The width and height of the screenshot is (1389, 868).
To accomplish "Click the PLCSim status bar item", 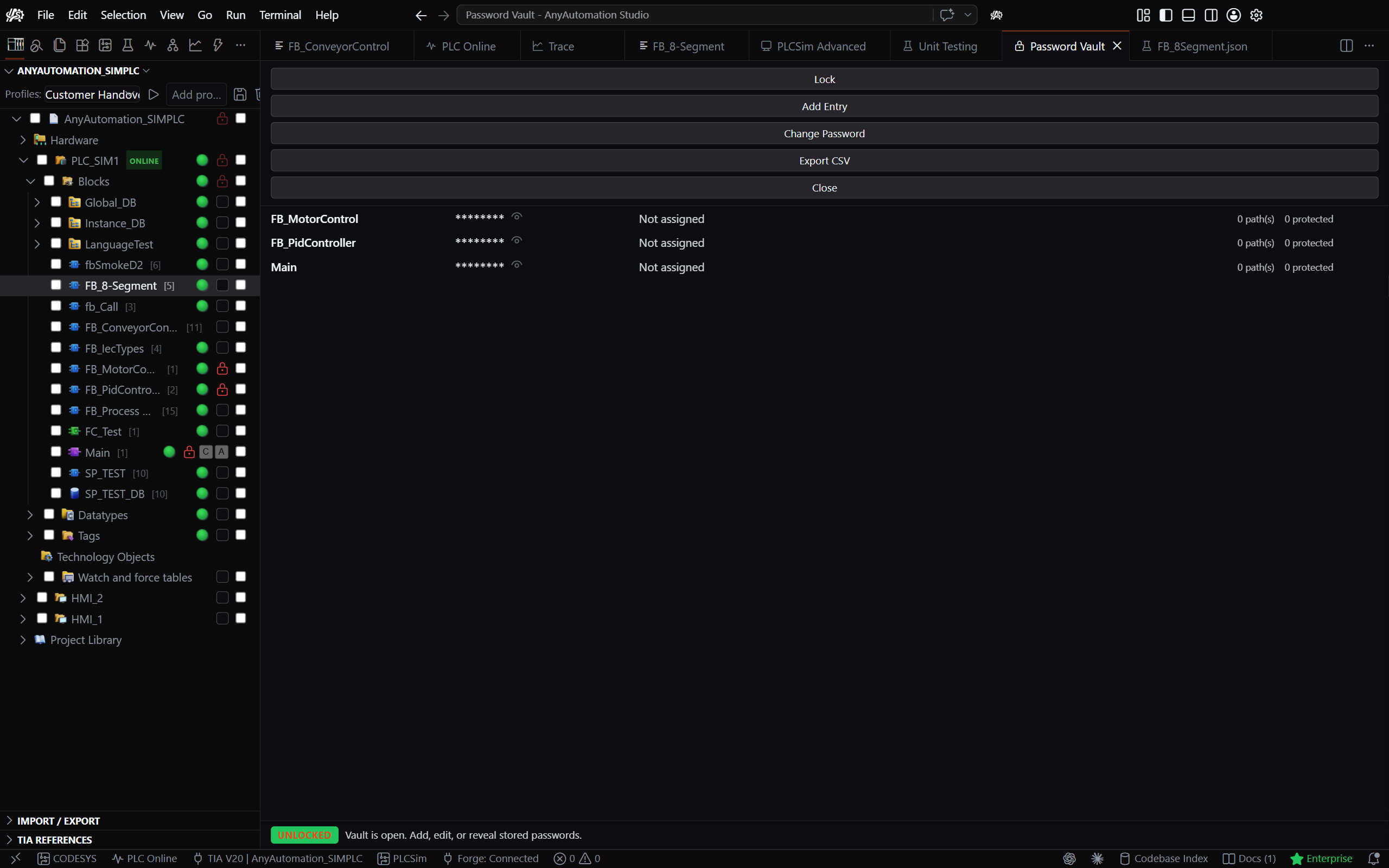I will pos(403,858).
